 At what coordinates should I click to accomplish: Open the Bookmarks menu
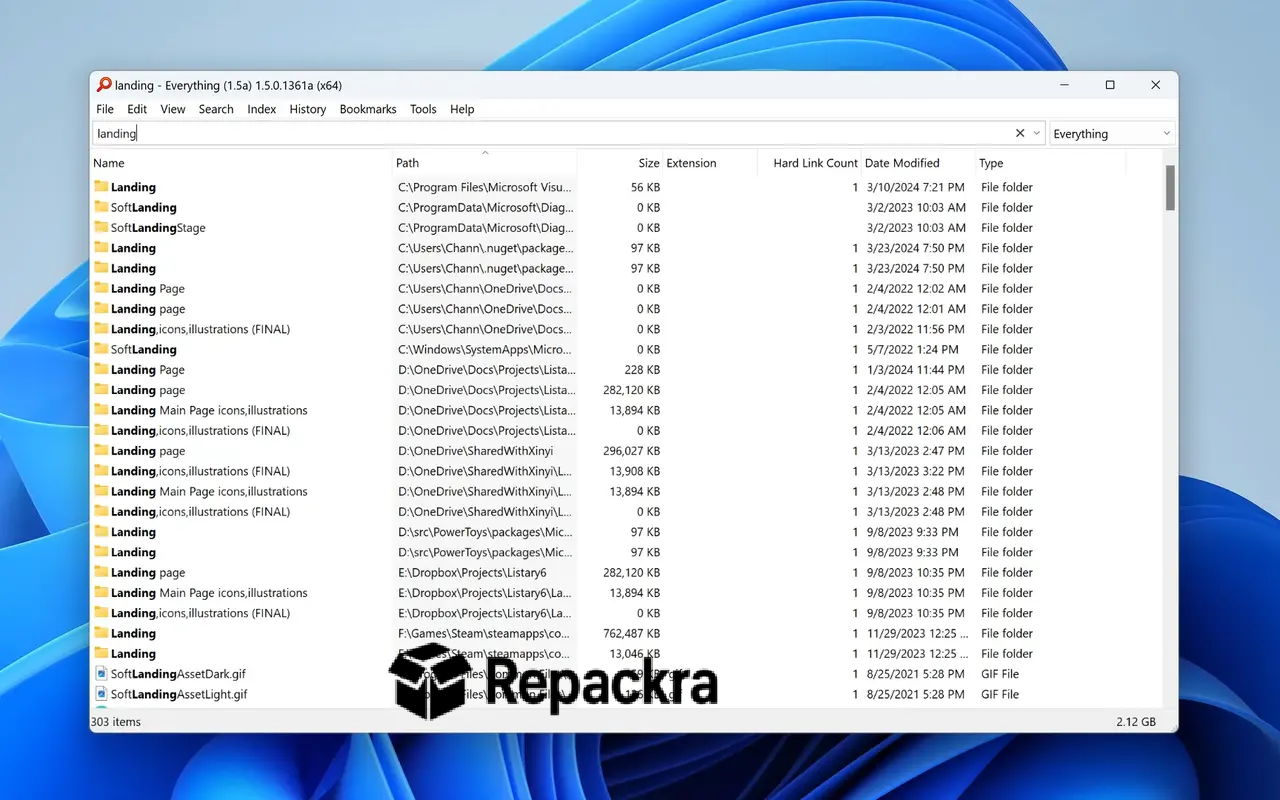point(368,109)
